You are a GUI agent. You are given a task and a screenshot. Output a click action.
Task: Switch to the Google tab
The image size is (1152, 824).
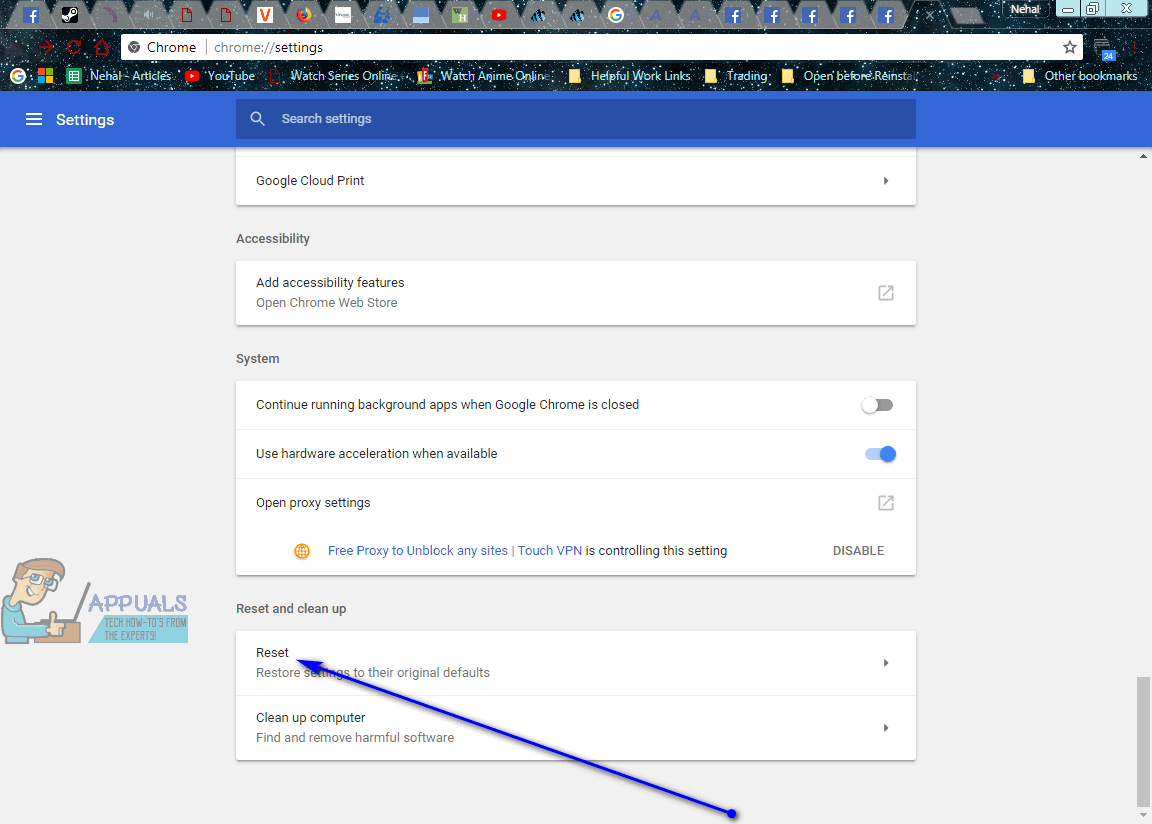(x=616, y=15)
